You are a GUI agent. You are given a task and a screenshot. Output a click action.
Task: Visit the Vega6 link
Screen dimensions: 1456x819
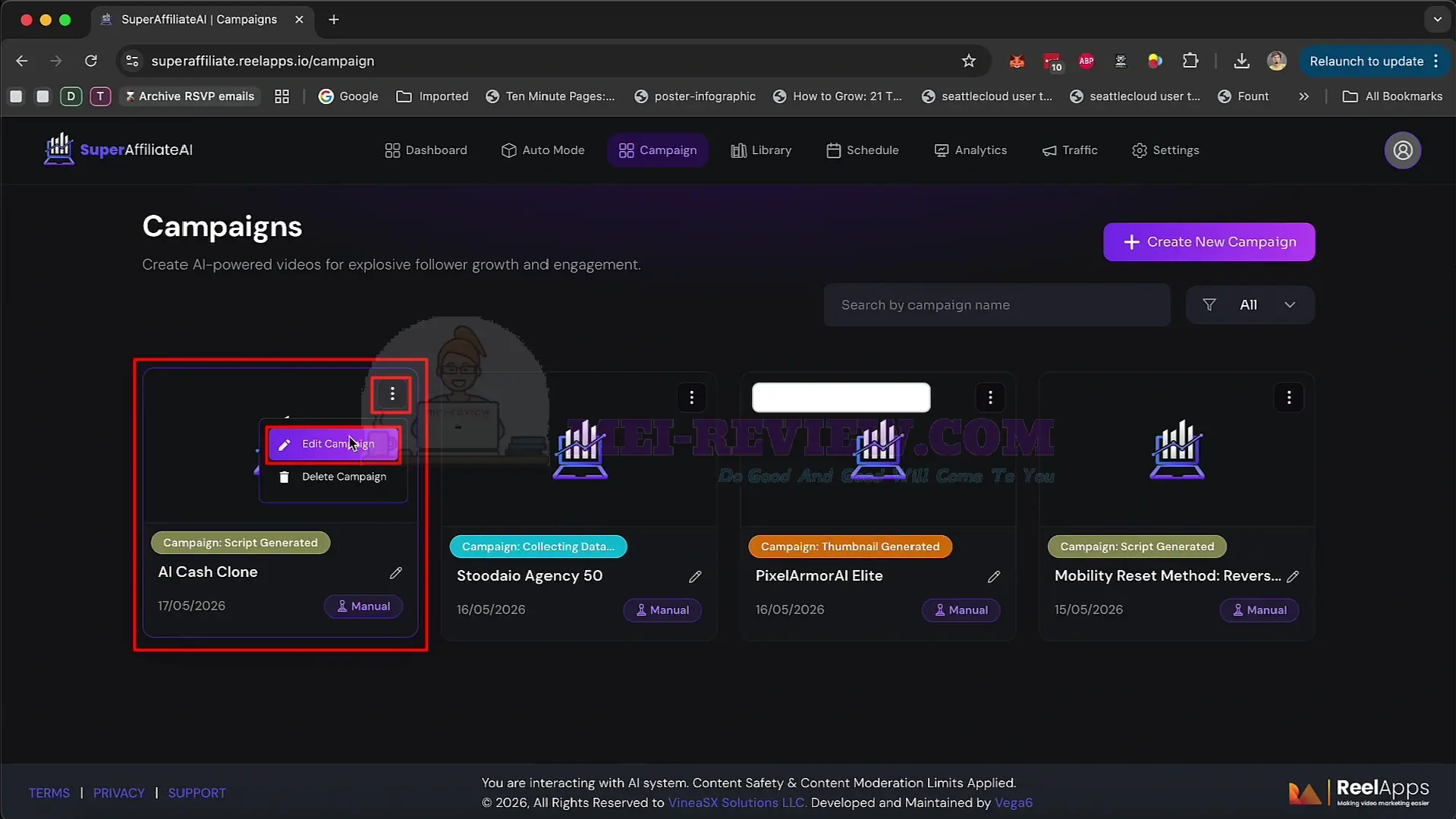pos(1014,803)
